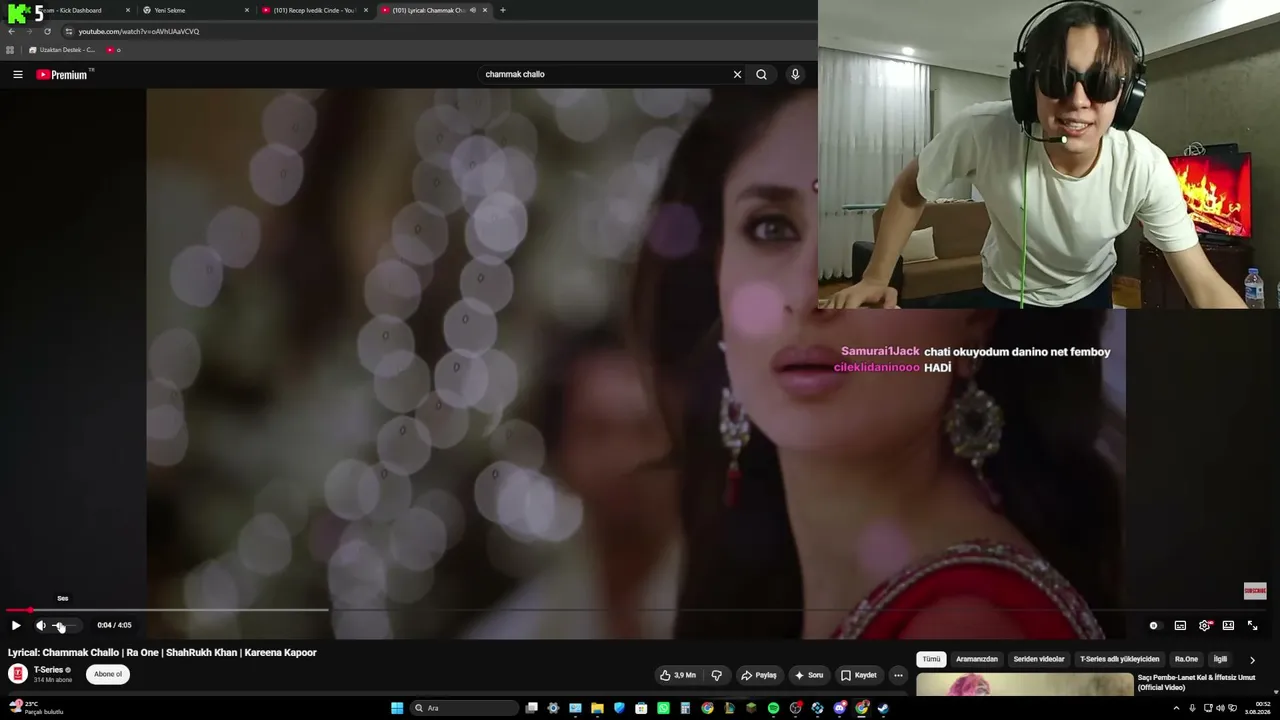Viewport: 1280px width, 720px height.
Task: Like the video (3,9 Mn)
Action: click(x=678, y=675)
